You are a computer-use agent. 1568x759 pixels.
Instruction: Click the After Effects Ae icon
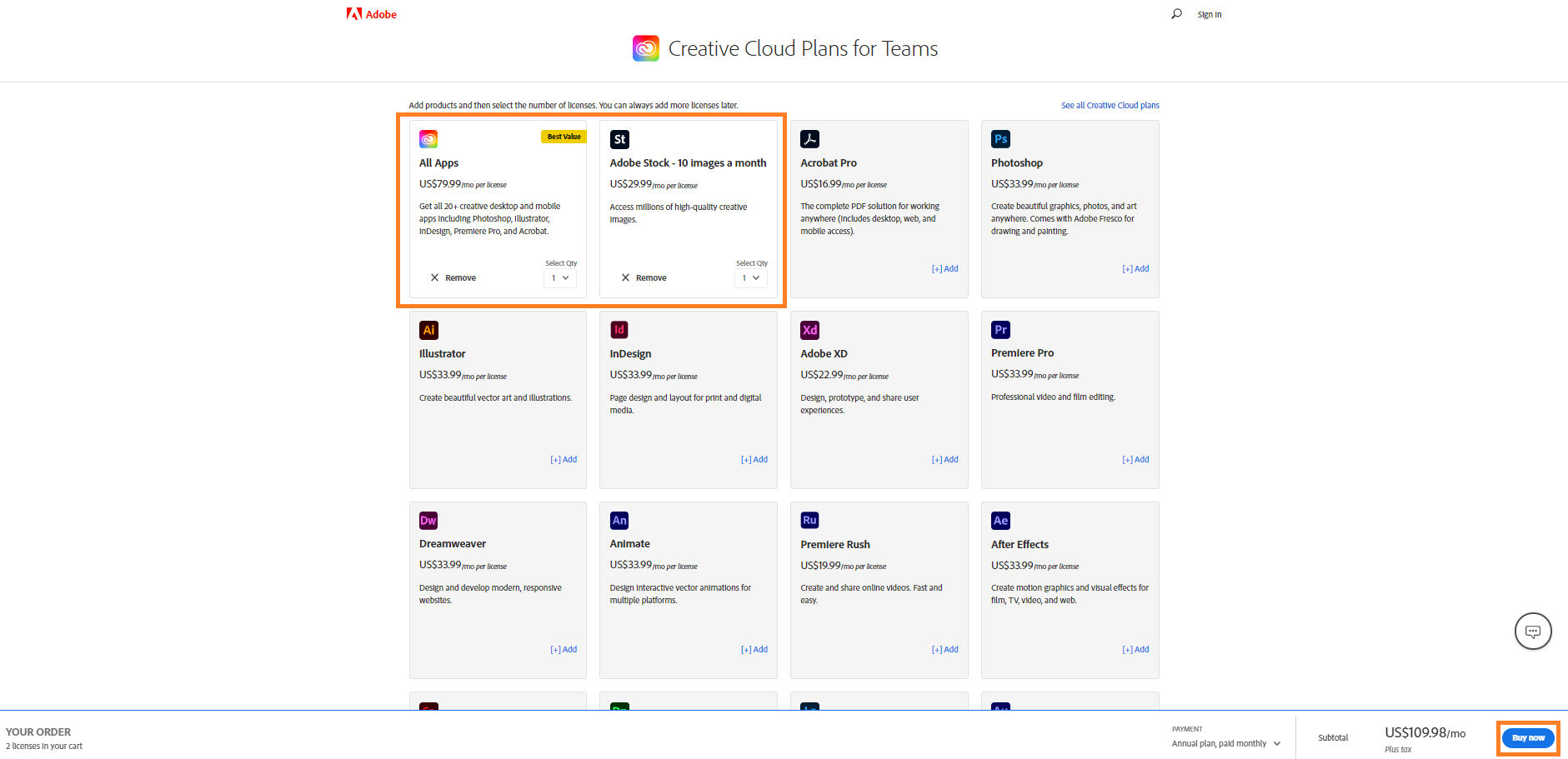pyautogui.click(x=1000, y=521)
